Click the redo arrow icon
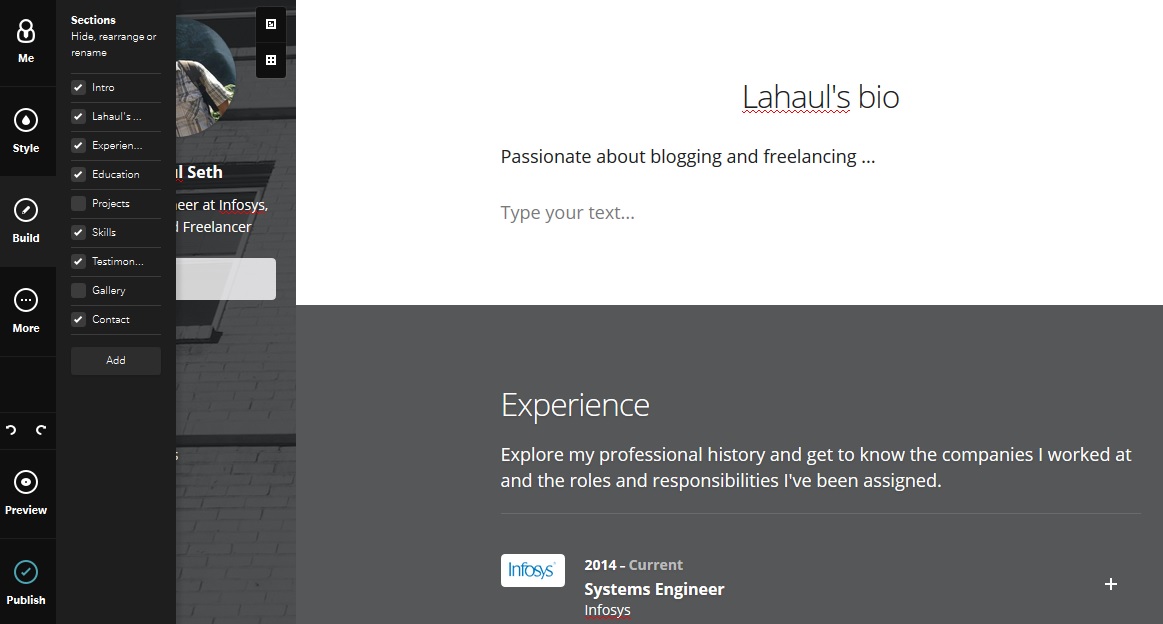The image size is (1163, 624). coord(41,430)
